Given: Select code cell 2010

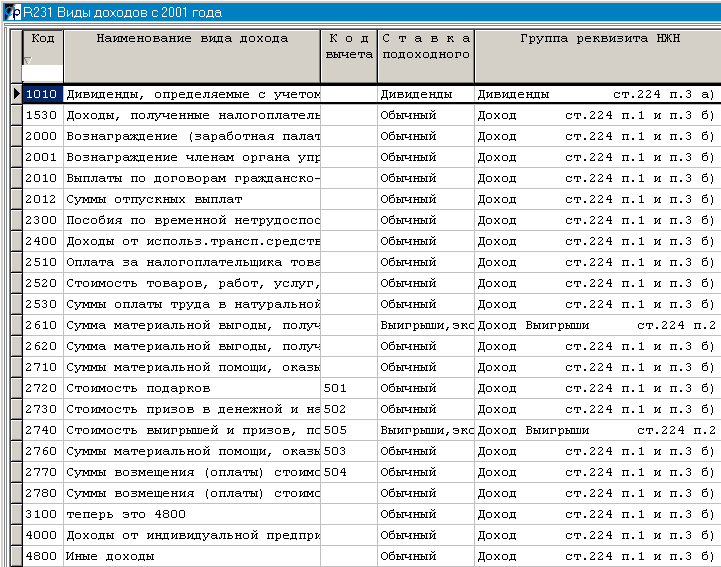Looking at the screenshot, I should [42, 178].
